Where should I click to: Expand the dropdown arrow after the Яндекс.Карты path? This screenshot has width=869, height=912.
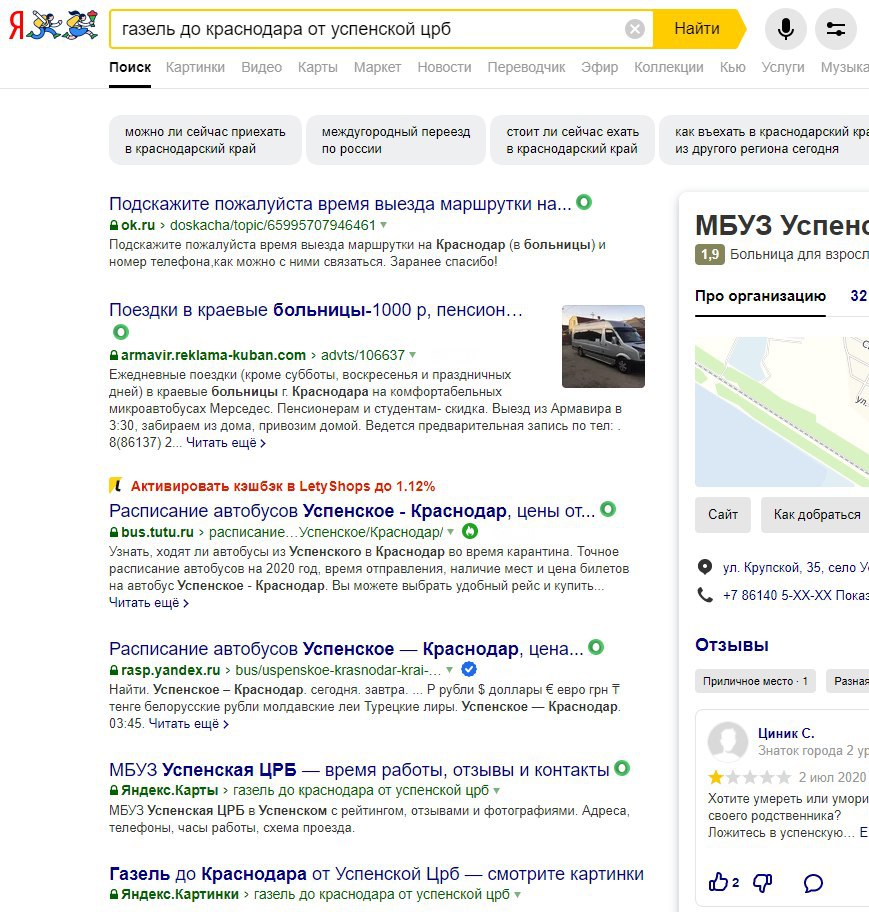coord(496,790)
